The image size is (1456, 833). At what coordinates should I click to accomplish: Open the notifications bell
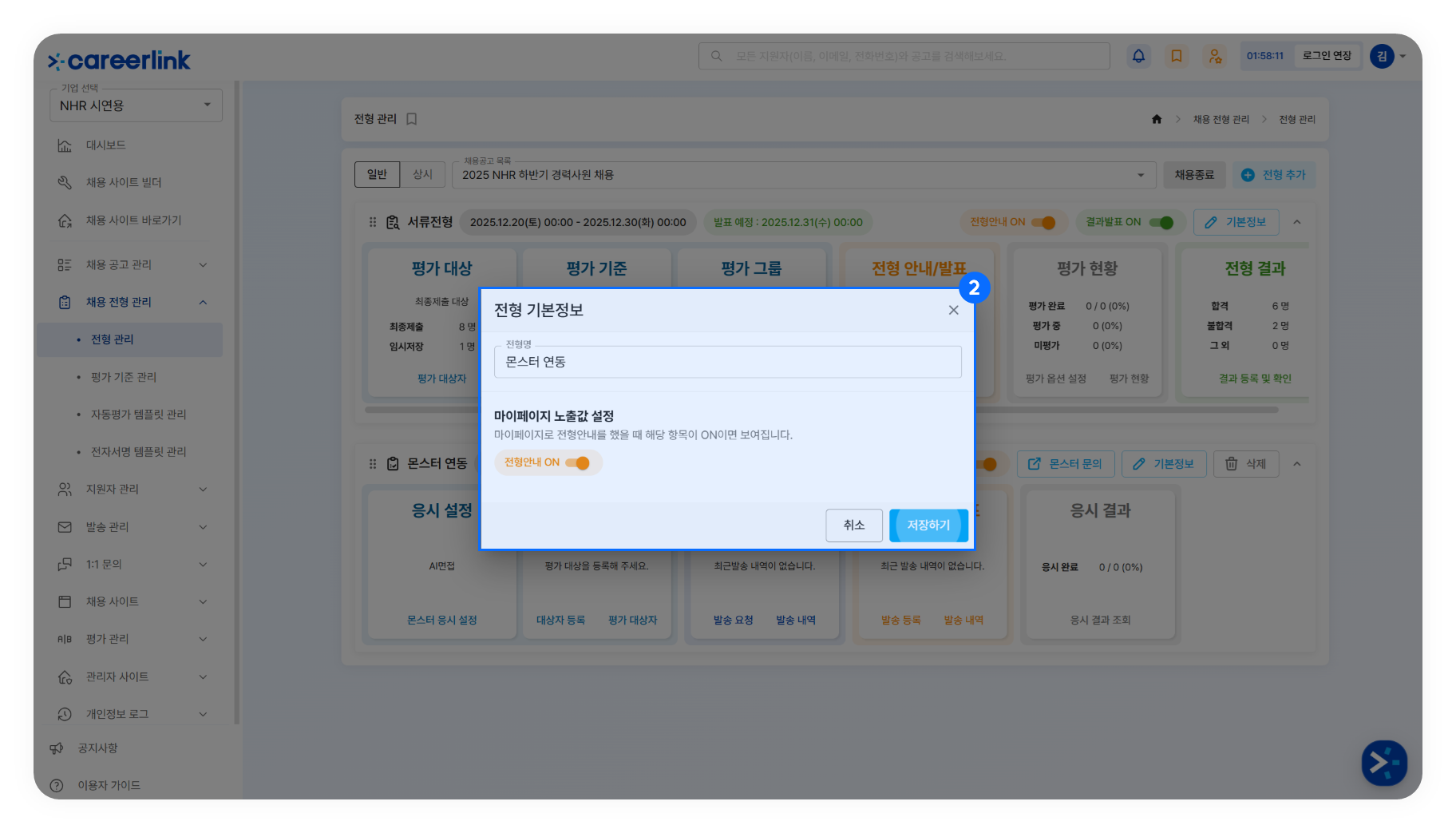click(1138, 56)
